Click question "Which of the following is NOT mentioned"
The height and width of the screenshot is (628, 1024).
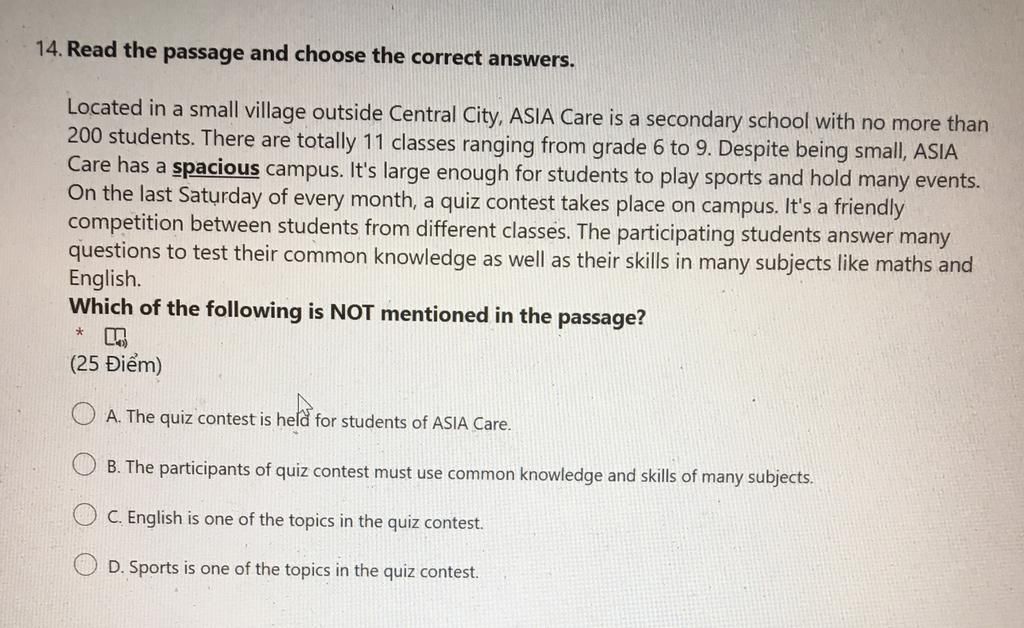[357, 313]
